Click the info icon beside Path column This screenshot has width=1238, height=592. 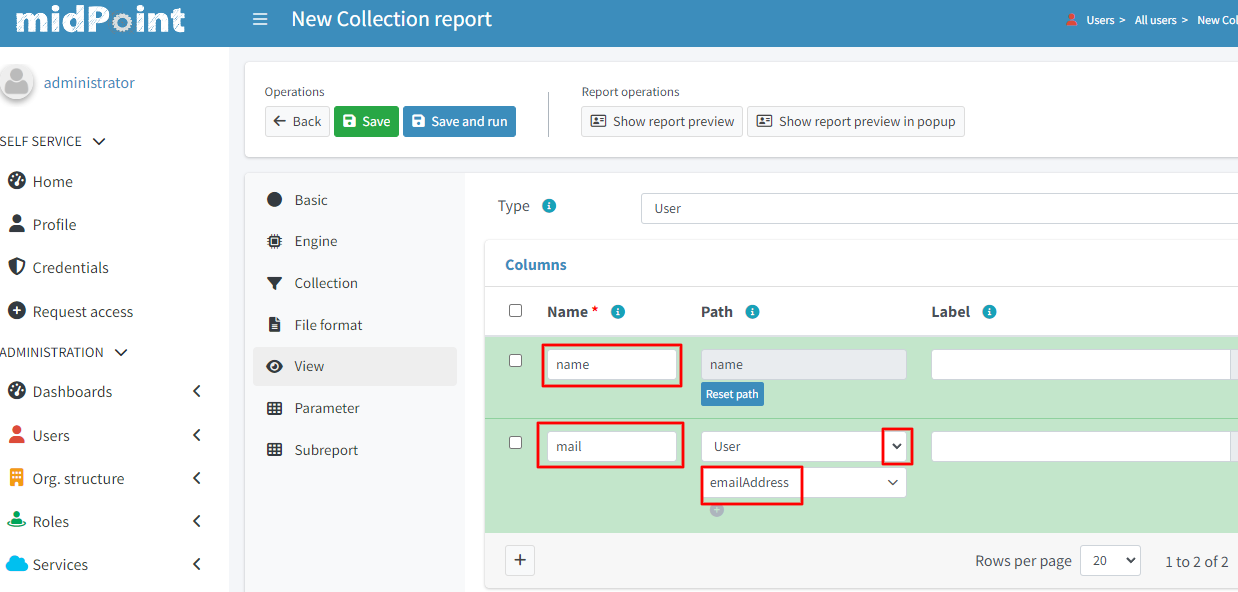pyautogui.click(x=752, y=312)
